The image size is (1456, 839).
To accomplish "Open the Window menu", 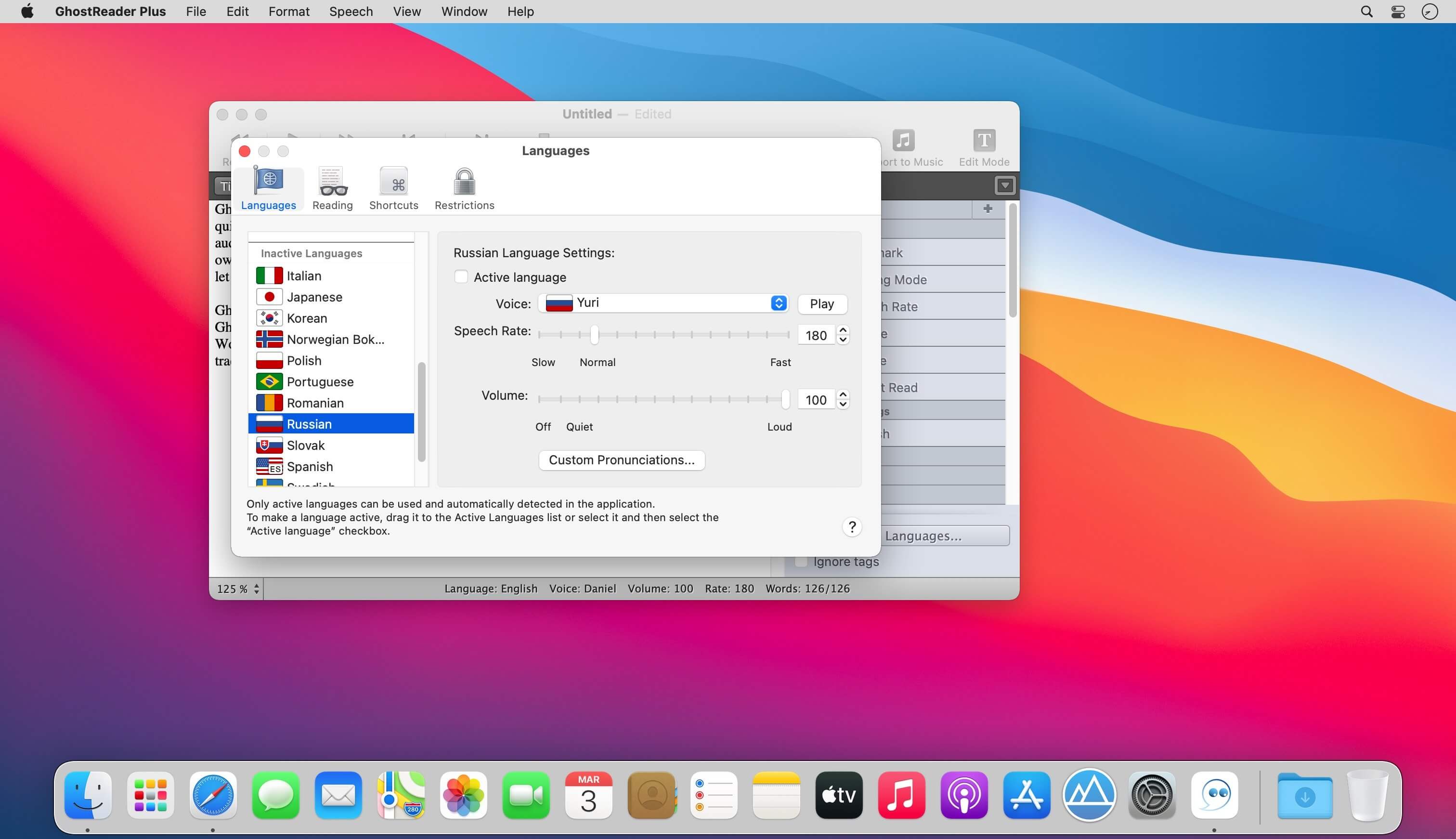I will pos(464,12).
